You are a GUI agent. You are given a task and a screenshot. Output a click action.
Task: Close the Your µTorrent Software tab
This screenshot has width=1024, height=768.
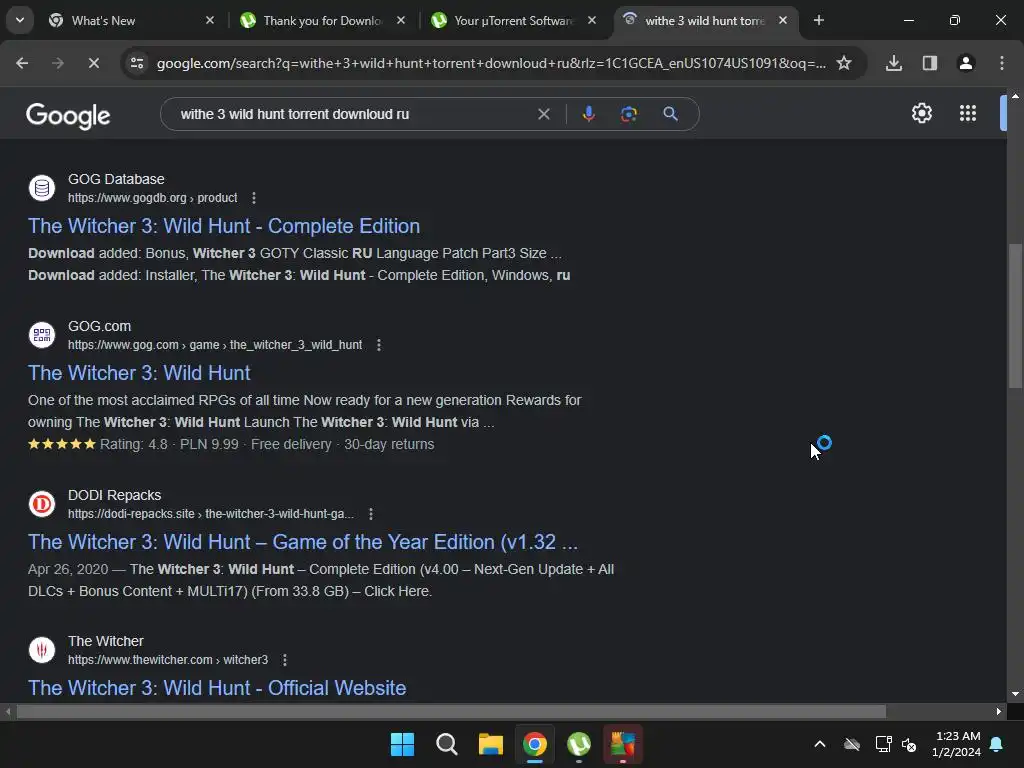click(x=592, y=20)
